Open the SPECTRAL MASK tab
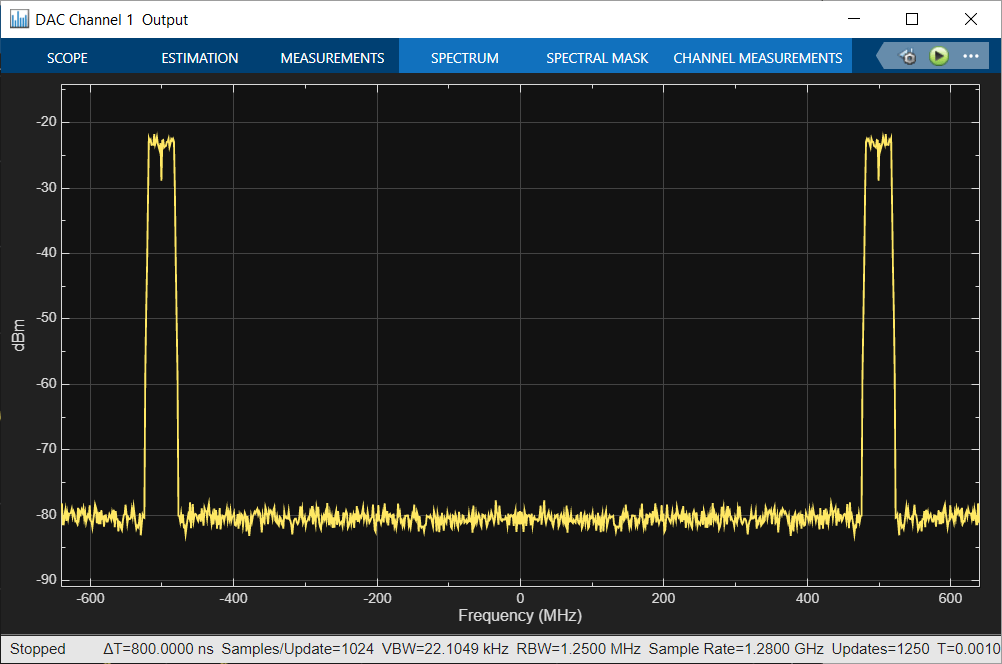 tap(597, 58)
